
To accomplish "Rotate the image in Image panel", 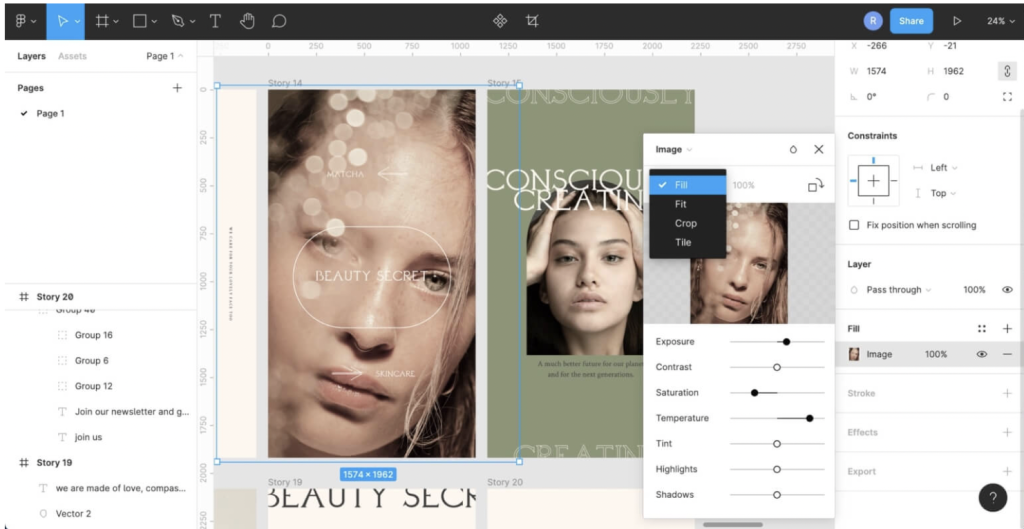I will [x=816, y=185].
